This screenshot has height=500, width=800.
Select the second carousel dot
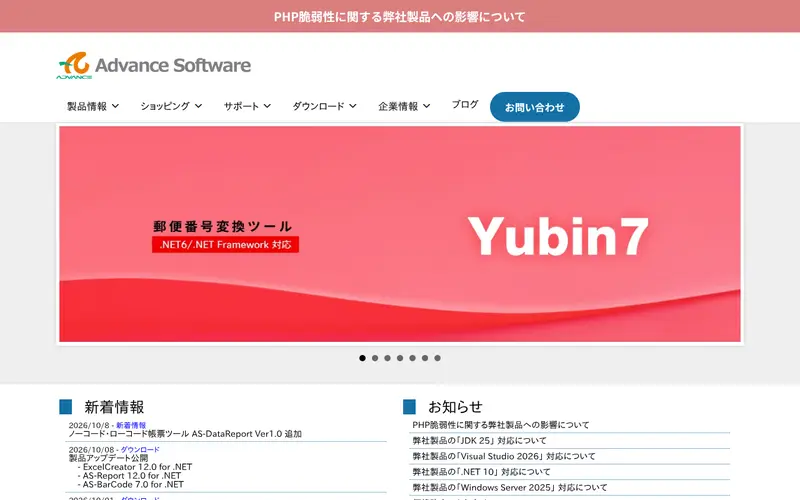pos(375,358)
